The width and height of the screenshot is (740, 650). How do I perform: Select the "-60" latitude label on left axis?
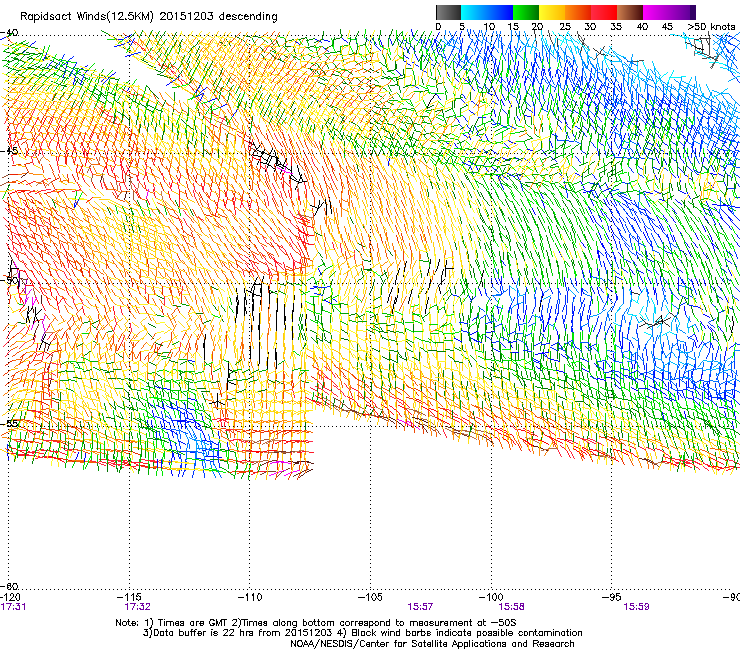pyautogui.click(x=9, y=586)
